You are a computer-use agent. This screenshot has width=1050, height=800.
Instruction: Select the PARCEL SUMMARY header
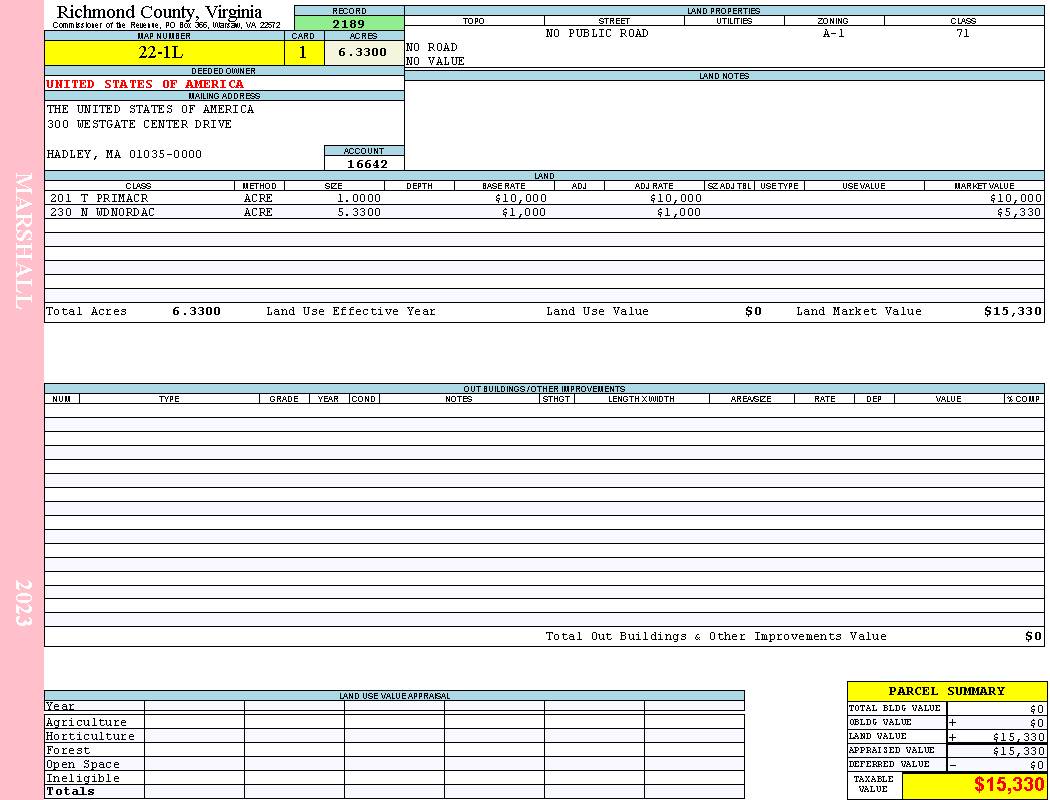click(947, 692)
